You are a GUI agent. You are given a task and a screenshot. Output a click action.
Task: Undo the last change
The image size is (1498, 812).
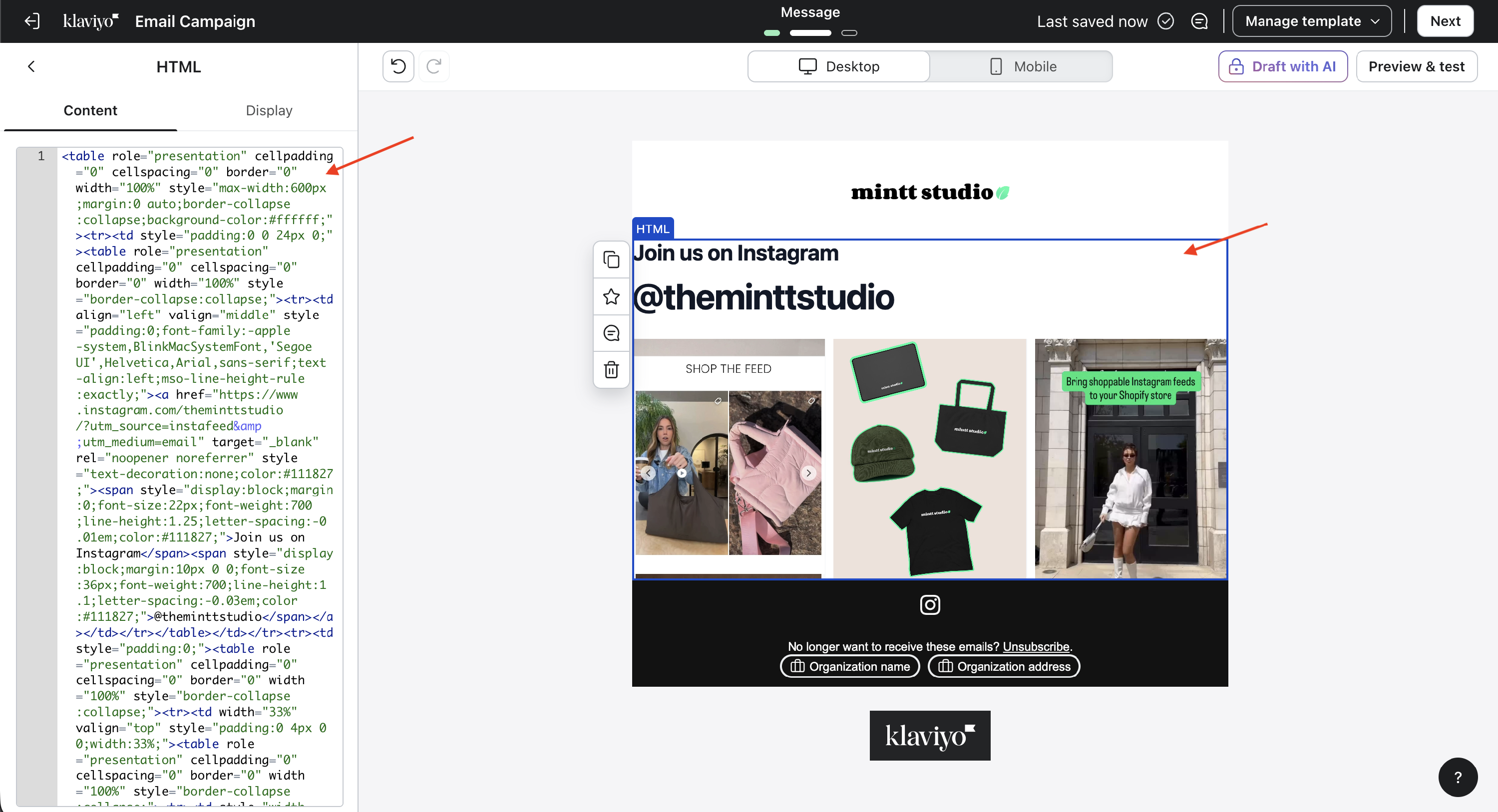pyautogui.click(x=398, y=66)
